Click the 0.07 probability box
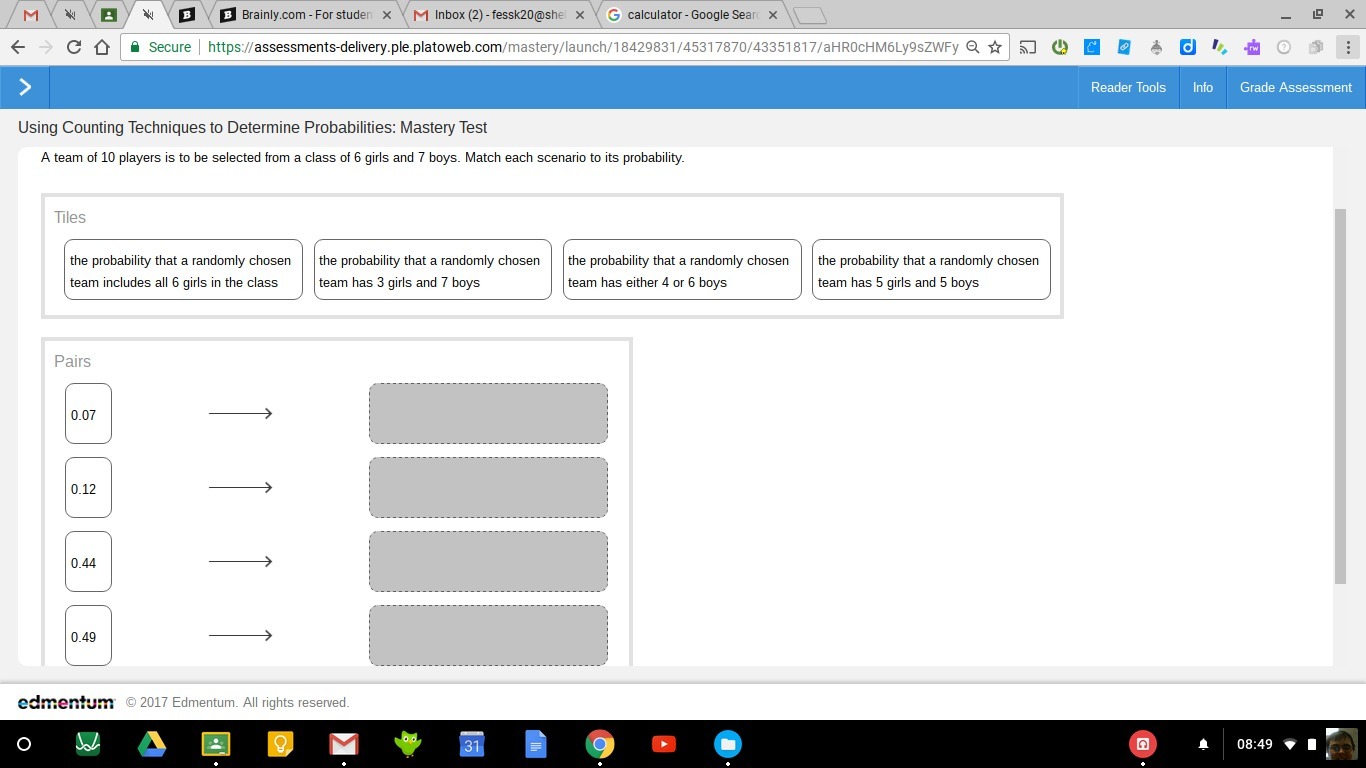Viewport: 1366px width, 768px height. coord(88,414)
